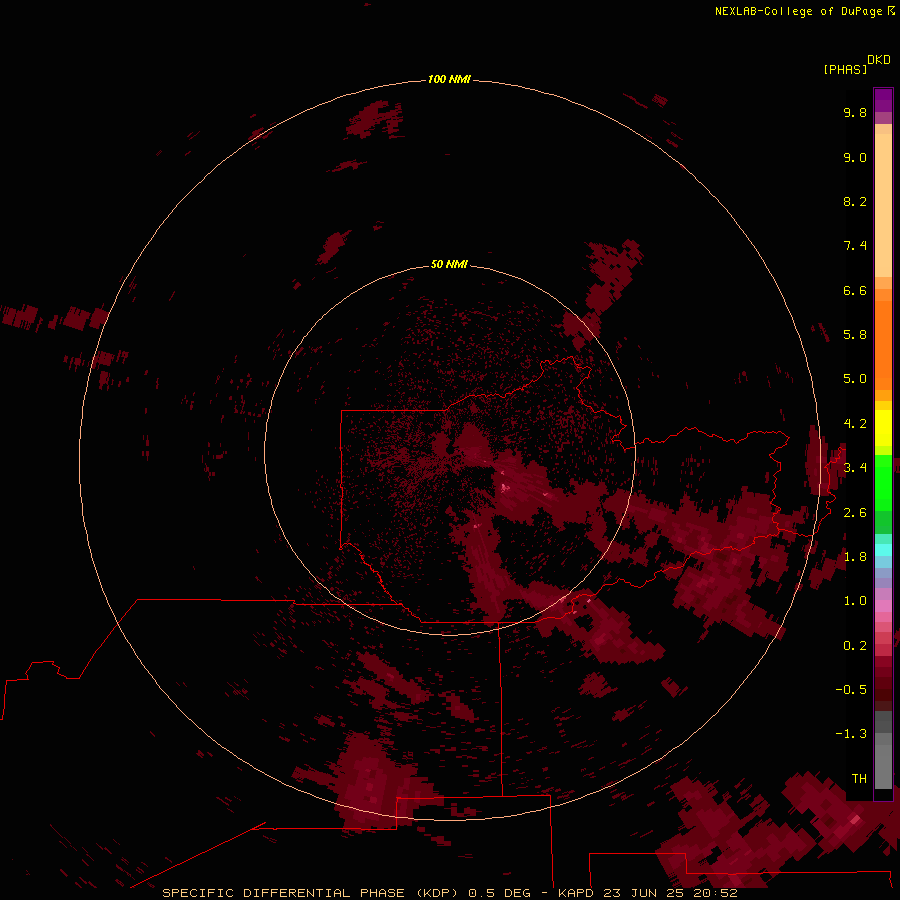The image size is (900, 900).
Task: Click the 8.2 legend value
Action: [855, 201]
